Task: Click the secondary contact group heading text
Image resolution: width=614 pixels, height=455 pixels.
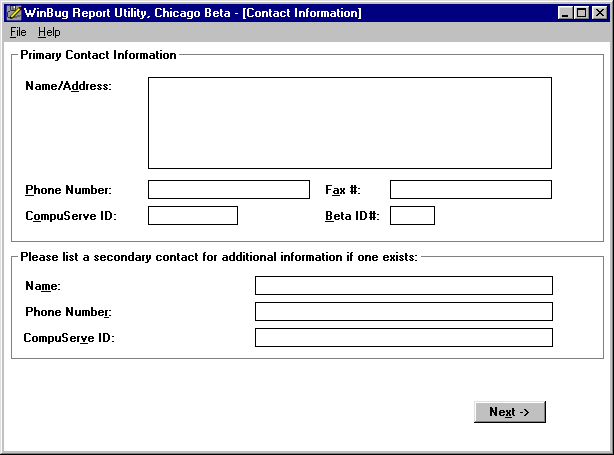Action: point(219,257)
